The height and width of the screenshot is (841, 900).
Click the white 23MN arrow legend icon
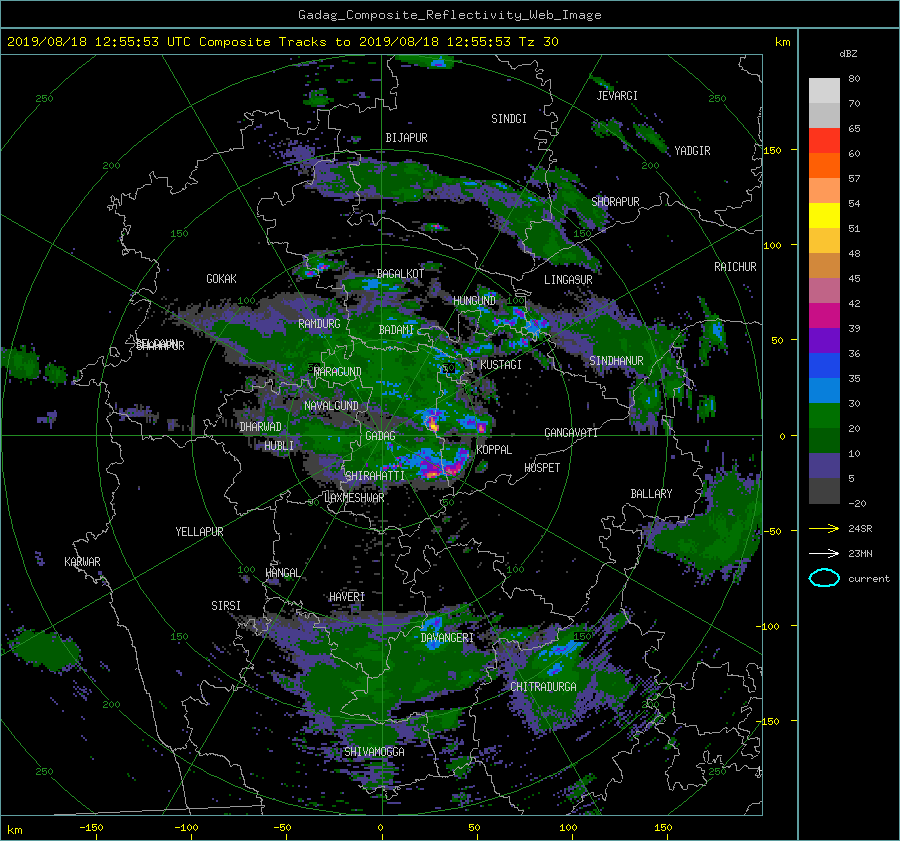point(824,553)
